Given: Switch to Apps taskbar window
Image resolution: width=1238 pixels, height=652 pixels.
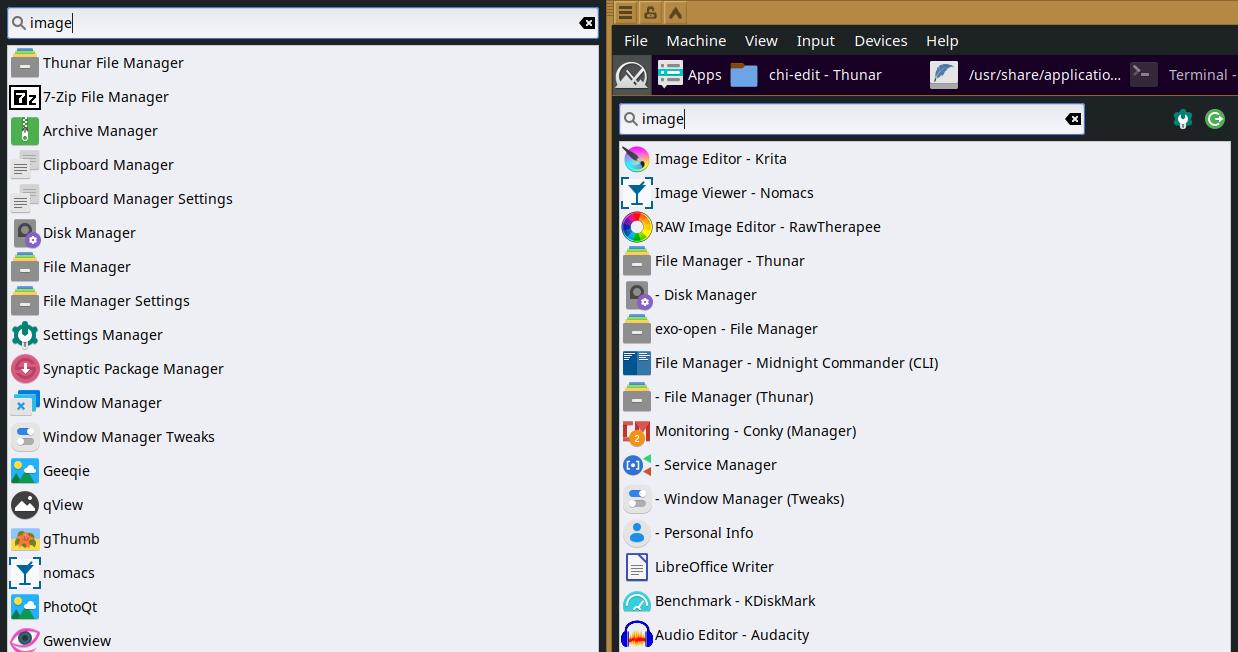Looking at the screenshot, I should [x=690, y=75].
